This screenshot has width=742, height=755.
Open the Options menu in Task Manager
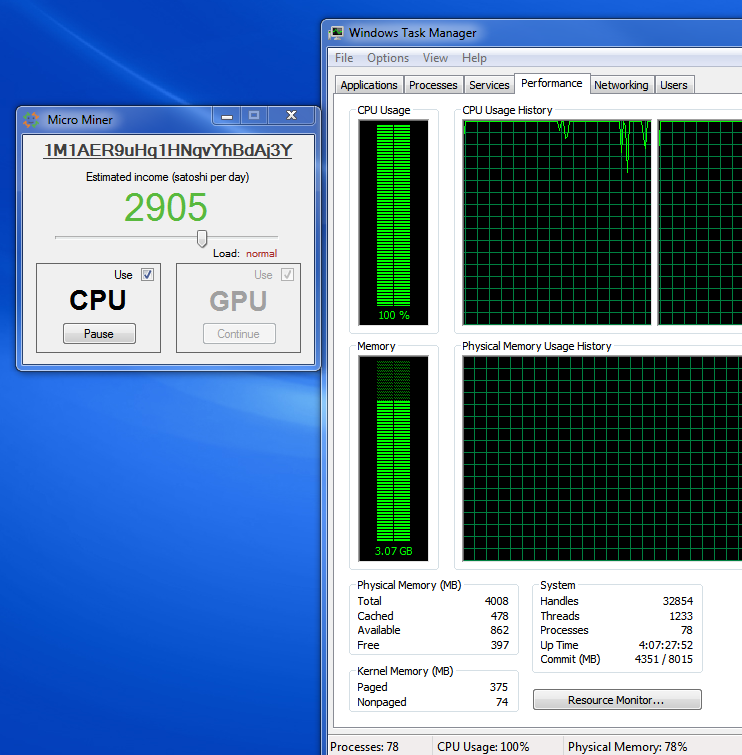[x=388, y=58]
